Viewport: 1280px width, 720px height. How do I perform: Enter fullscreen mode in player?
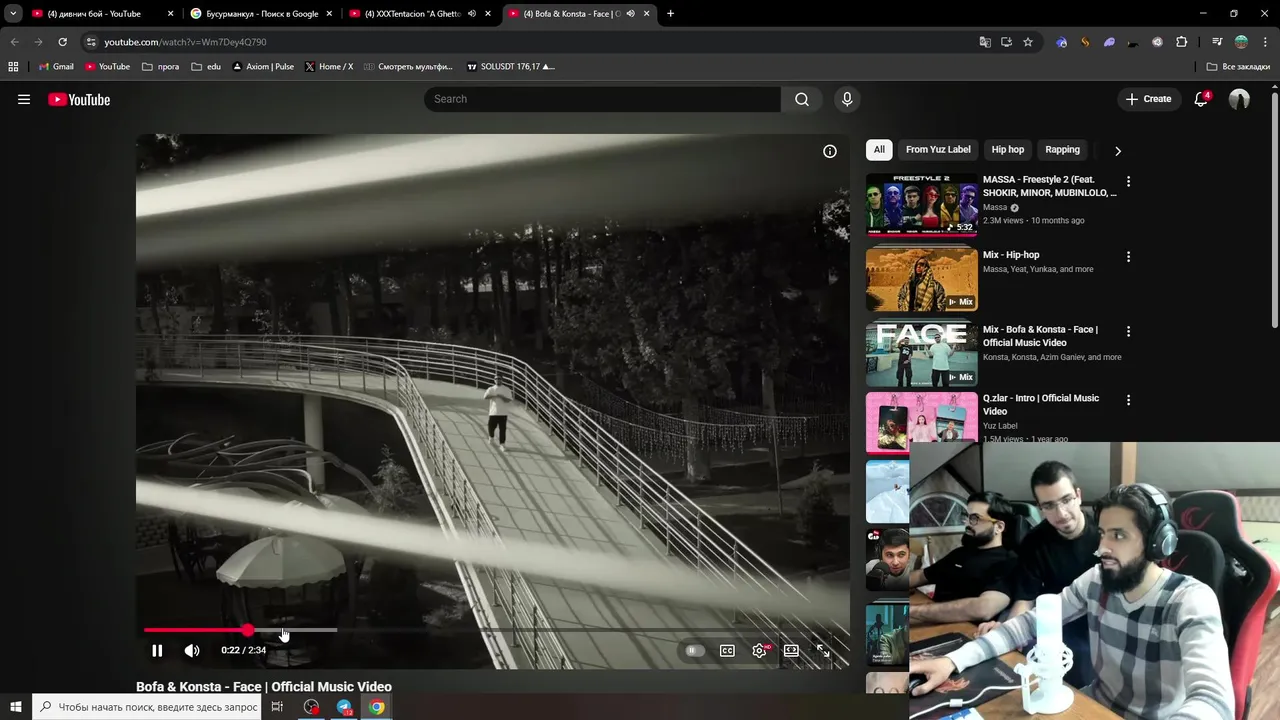click(x=823, y=650)
